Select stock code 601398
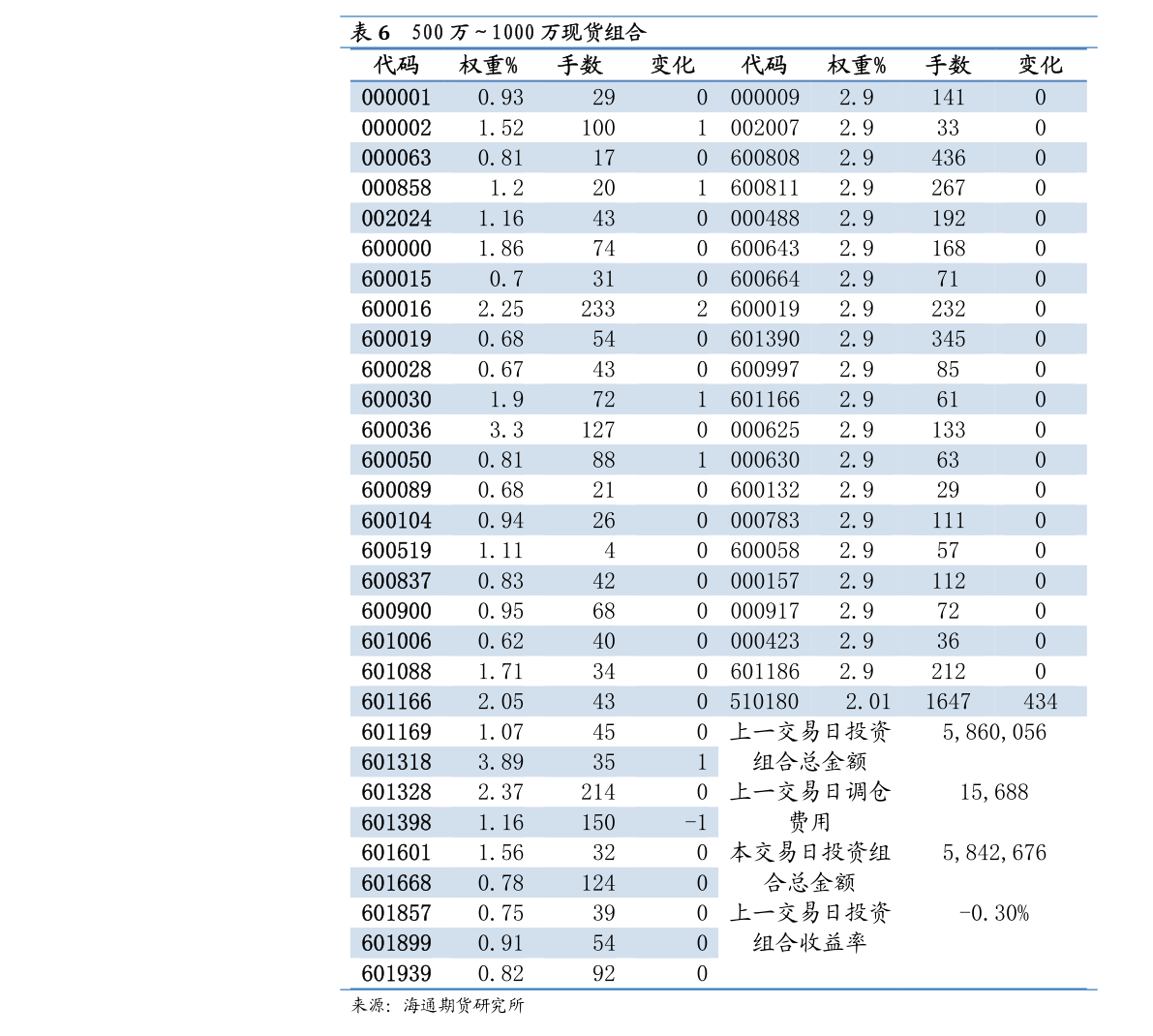Viewport: 1153px width, 1036px height. (396, 823)
